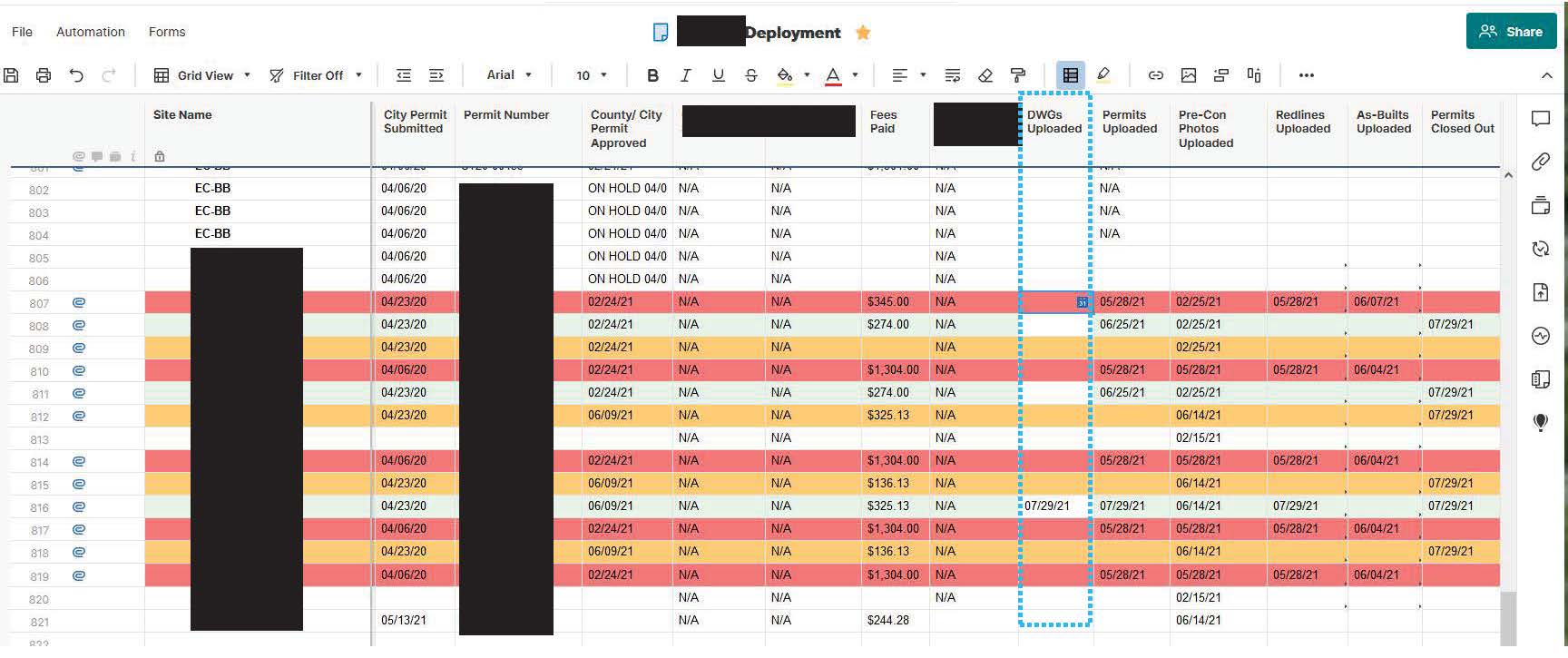1568x658 pixels.
Task: Open date picker in selected DWGs cell
Action: click(x=1082, y=302)
